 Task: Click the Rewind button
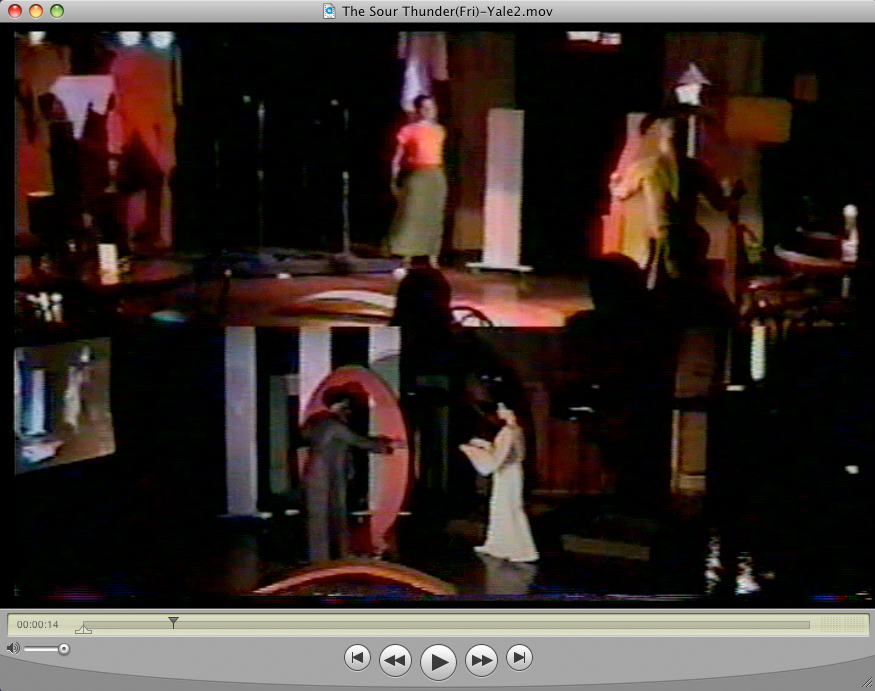pyautogui.click(x=396, y=659)
